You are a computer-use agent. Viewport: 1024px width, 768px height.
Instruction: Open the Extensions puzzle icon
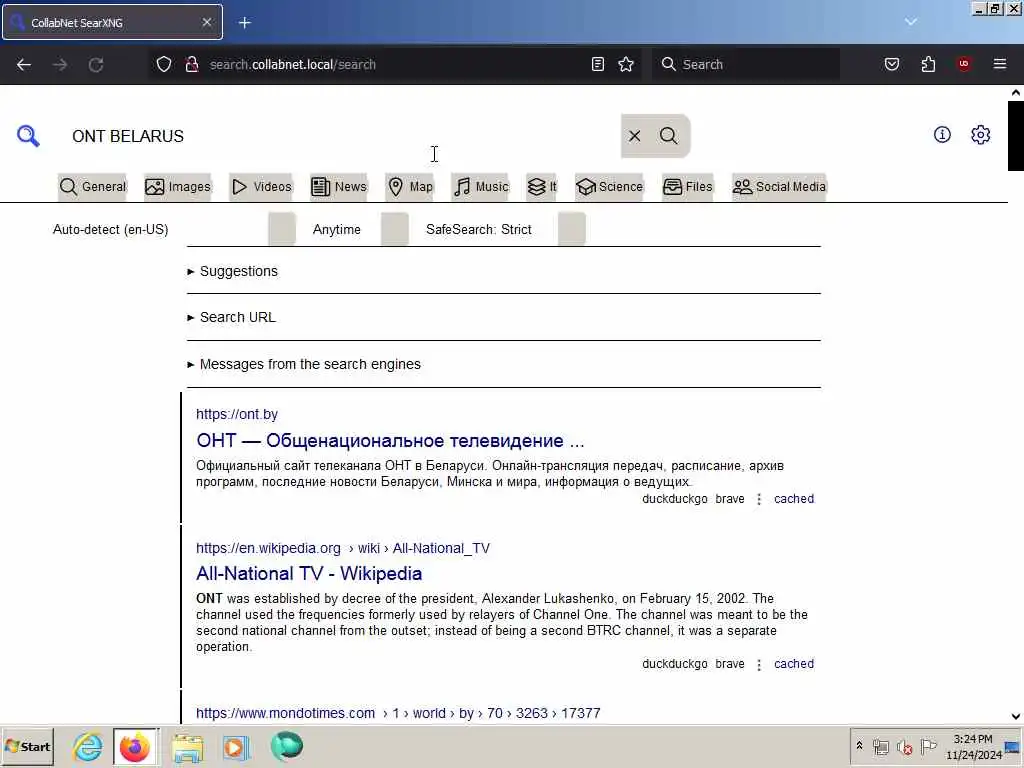tap(928, 64)
